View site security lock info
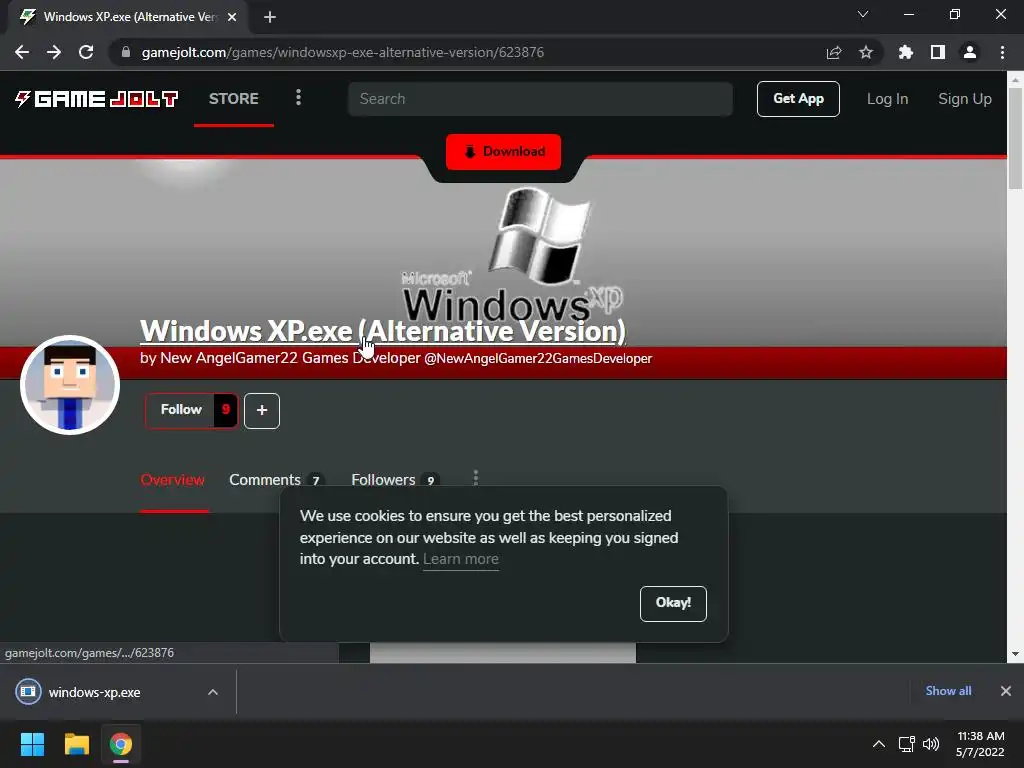This screenshot has height=768, width=1024. (x=126, y=52)
